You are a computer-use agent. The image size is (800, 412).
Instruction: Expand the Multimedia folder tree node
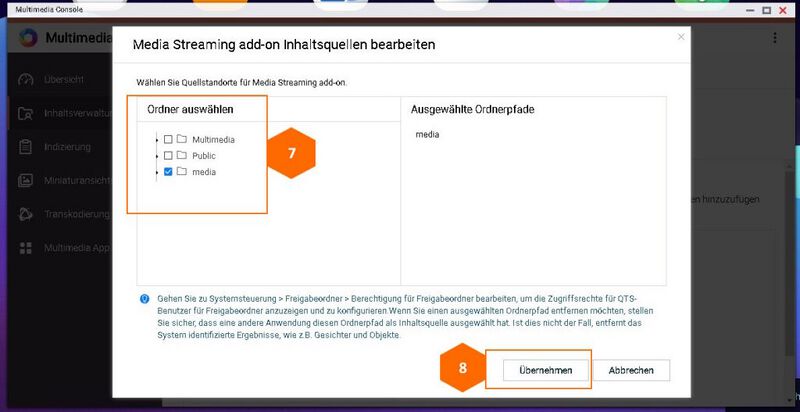(x=157, y=140)
